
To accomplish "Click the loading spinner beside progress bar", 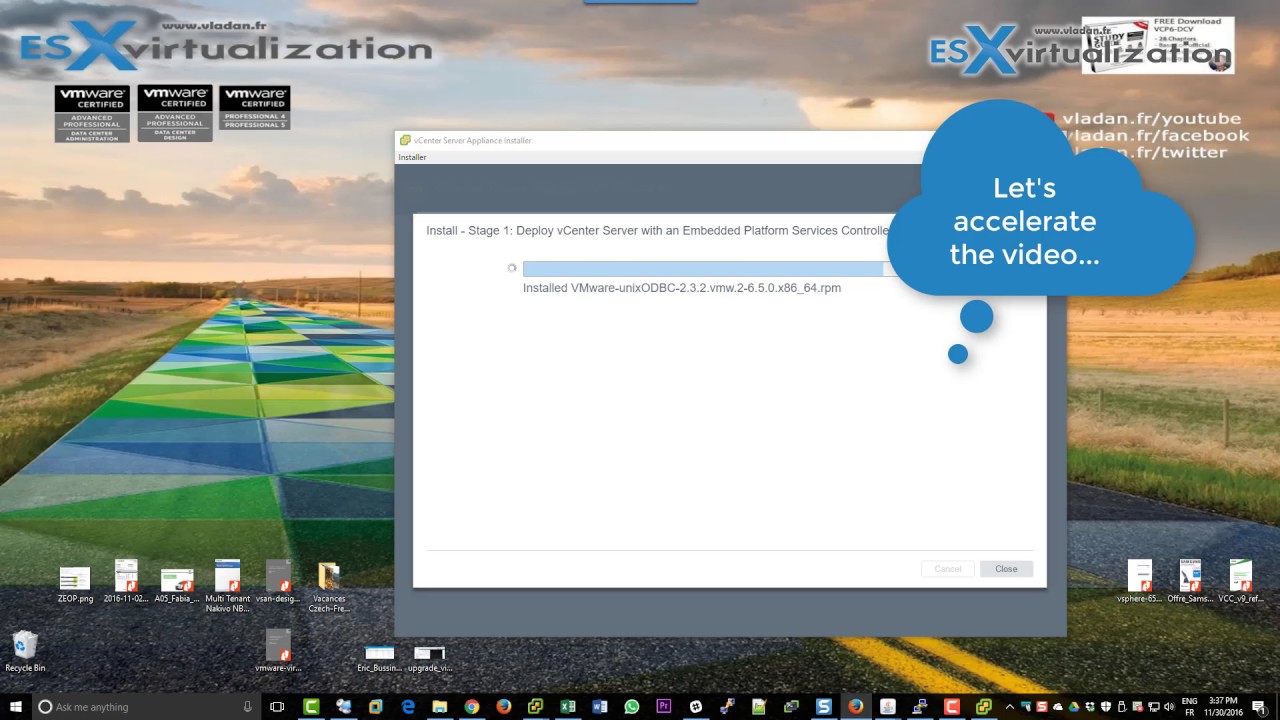I will click(x=512, y=268).
